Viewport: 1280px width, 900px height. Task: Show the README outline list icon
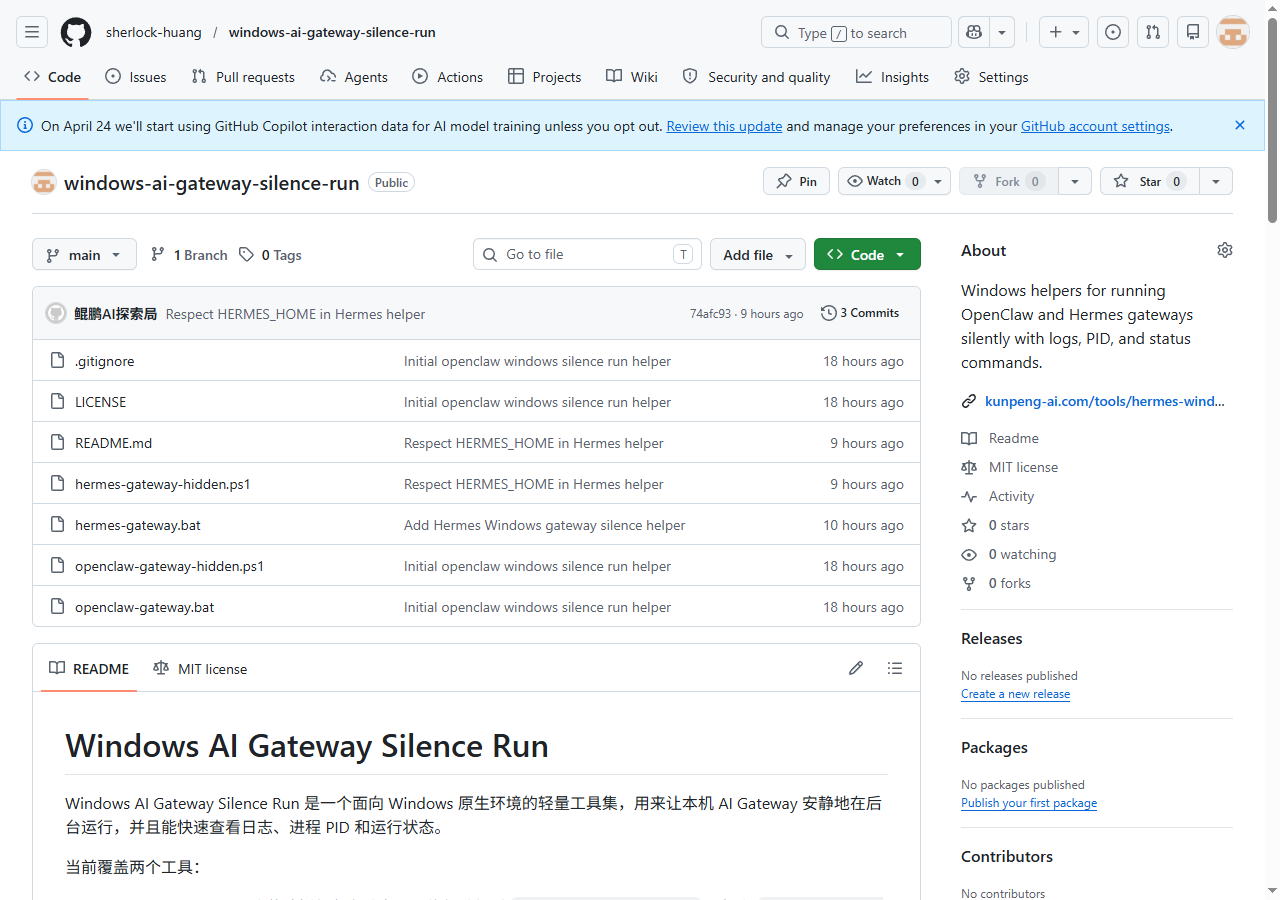pyautogui.click(x=895, y=668)
